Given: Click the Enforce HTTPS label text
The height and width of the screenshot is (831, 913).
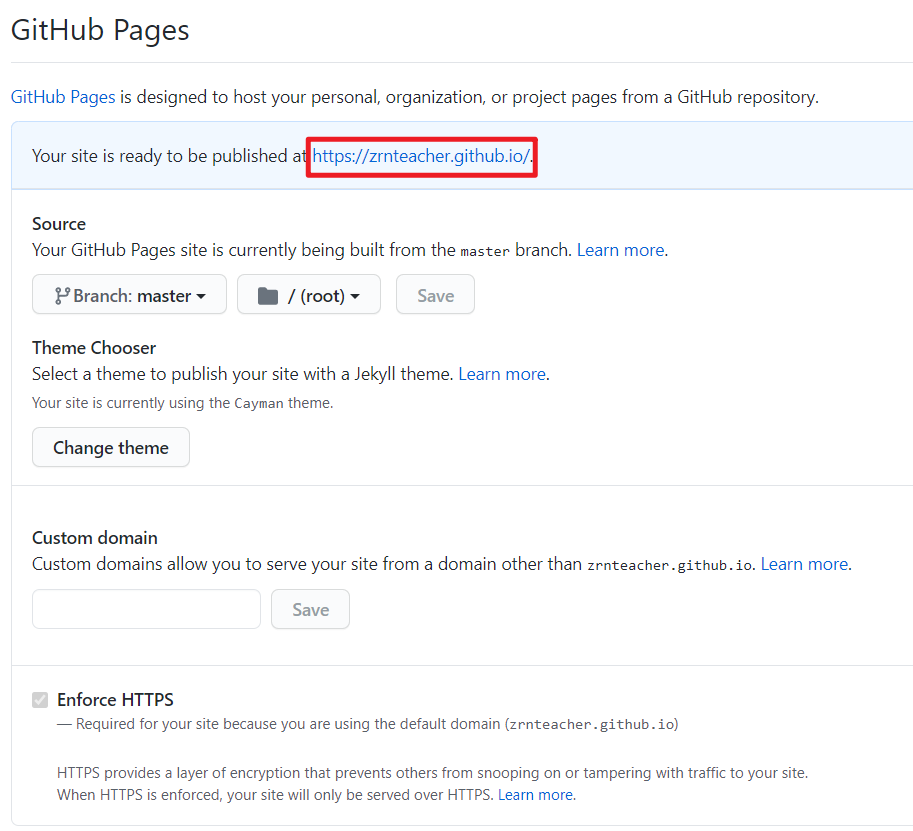Looking at the screenshot, I should pos(115,700).
